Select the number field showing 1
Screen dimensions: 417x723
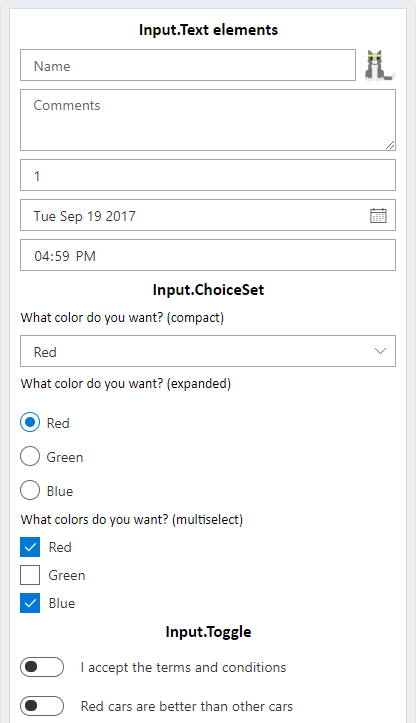tap(208, 175)
